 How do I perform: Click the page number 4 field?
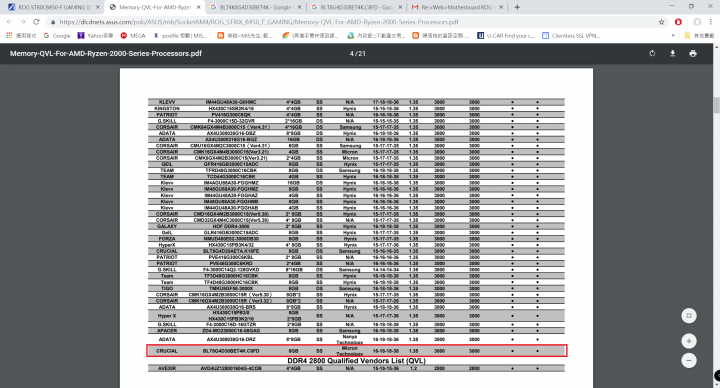point(352,54)
